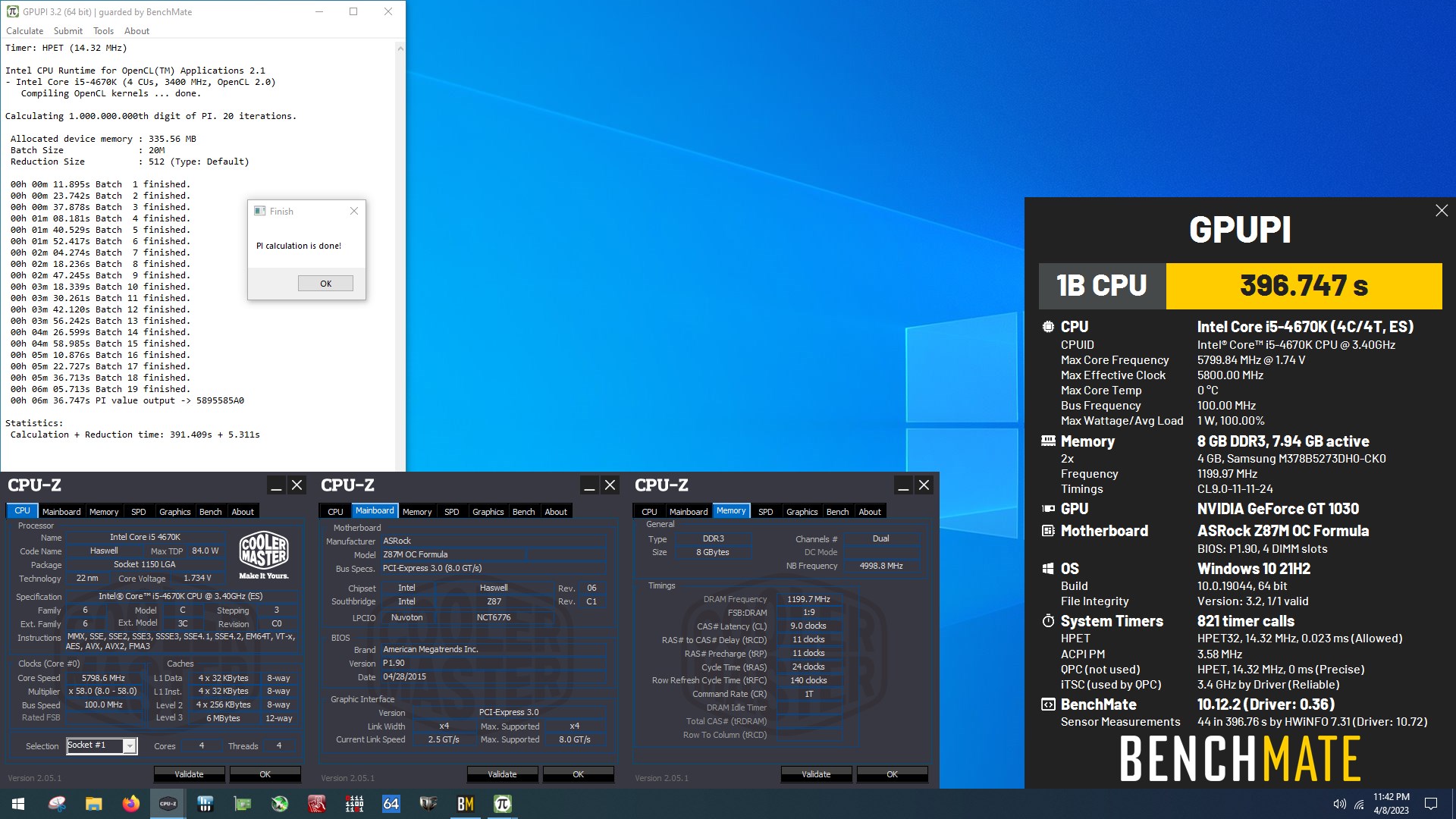Switch to CPU tab in third CPU-Z

tap(649, 512)
